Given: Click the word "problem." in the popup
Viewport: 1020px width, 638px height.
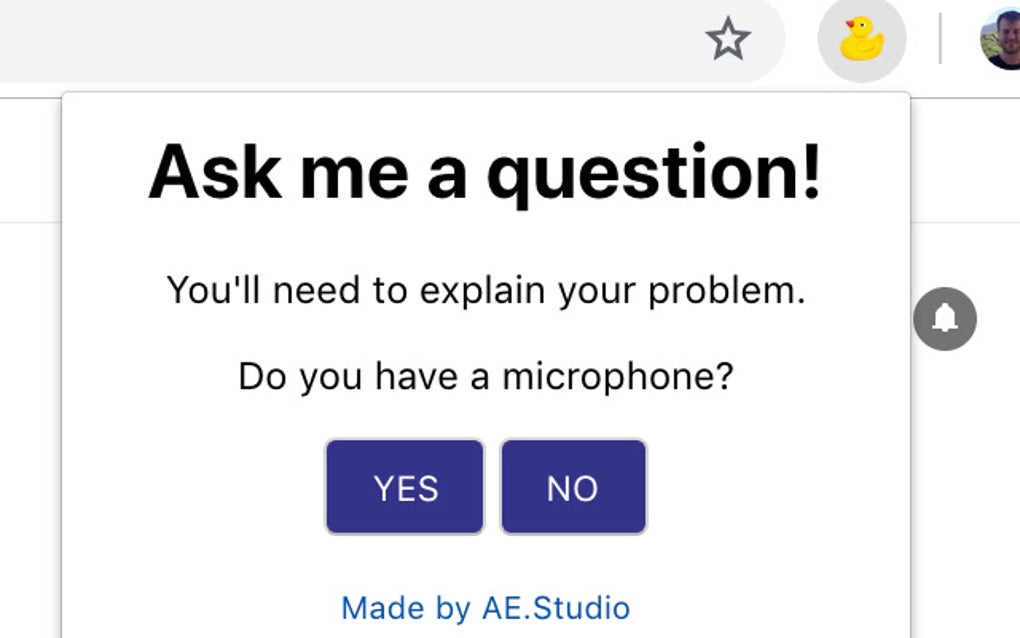Looking at the screenshot, I should 726,291.
